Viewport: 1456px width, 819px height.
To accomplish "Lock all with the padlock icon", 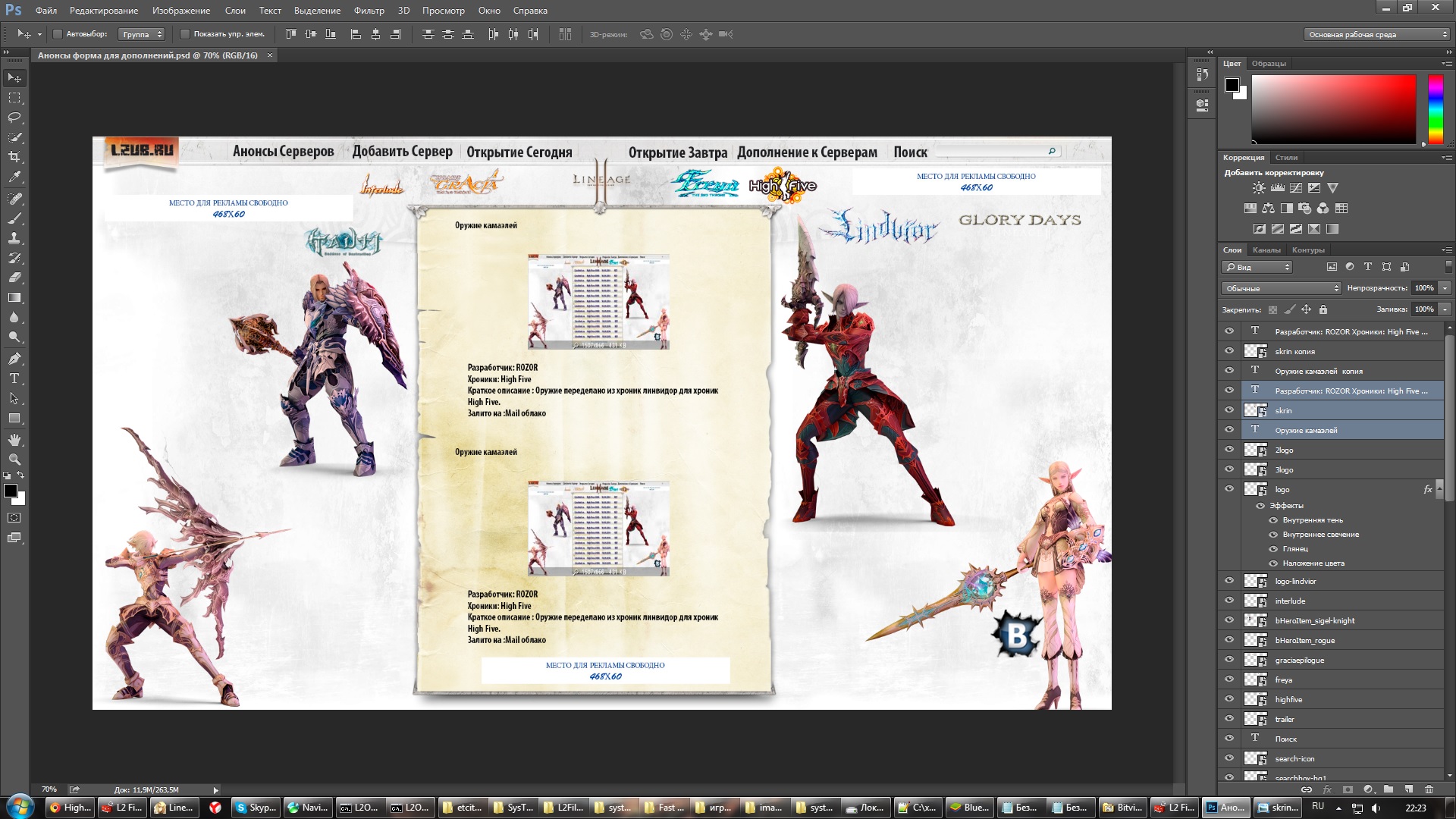I will (1323, 309).
